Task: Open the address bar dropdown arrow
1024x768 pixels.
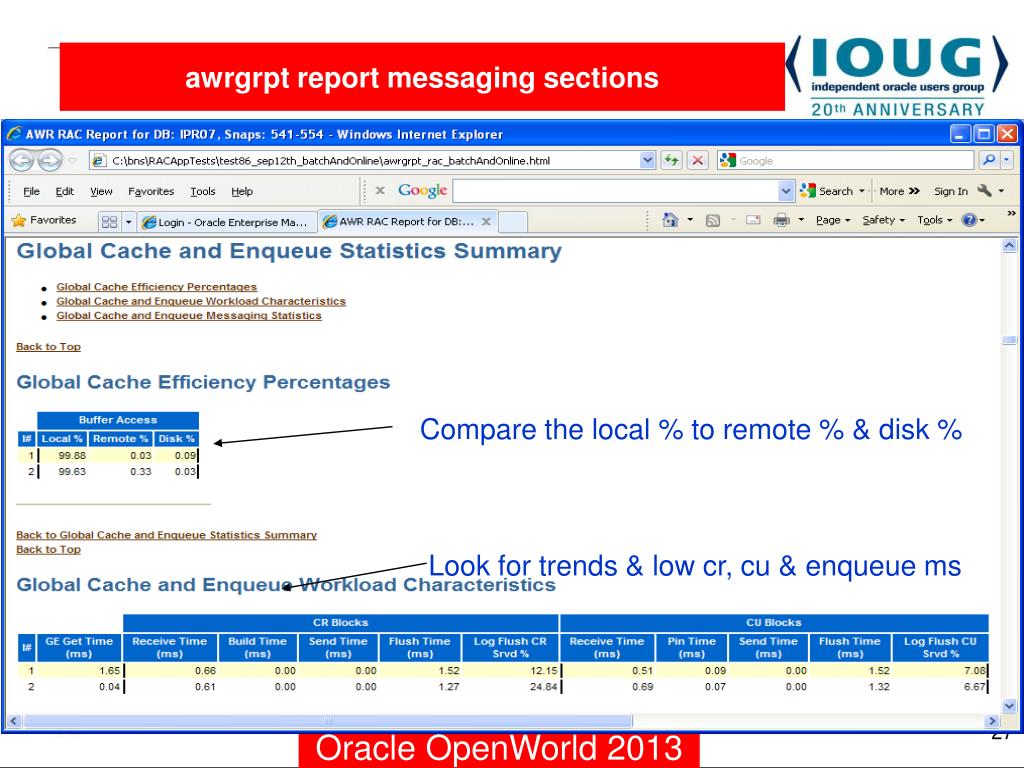Action: point(647,160)
